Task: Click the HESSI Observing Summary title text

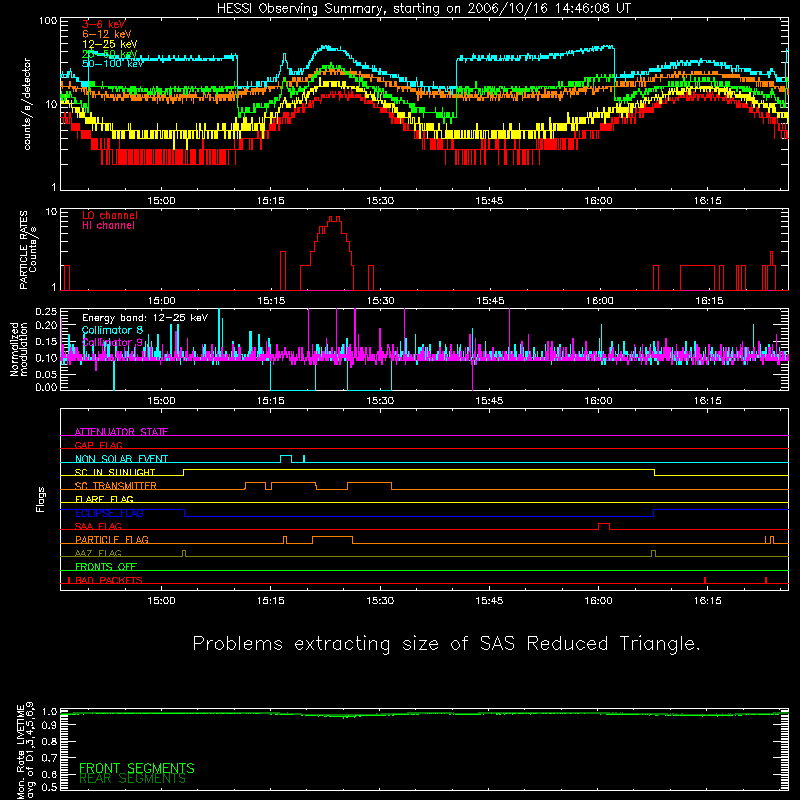Action: (x=424, y=9)
